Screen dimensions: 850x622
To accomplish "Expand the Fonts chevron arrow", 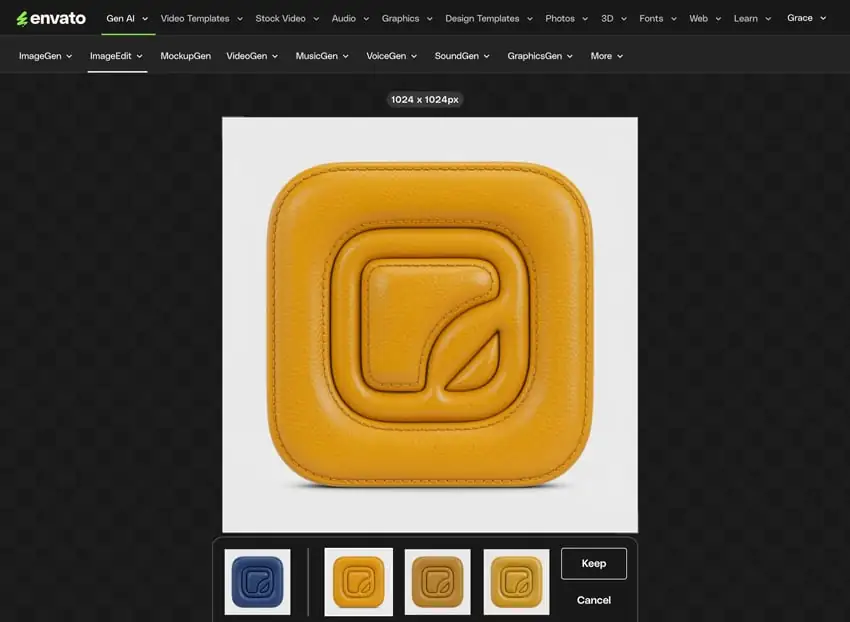I will [x=674, y=19].
